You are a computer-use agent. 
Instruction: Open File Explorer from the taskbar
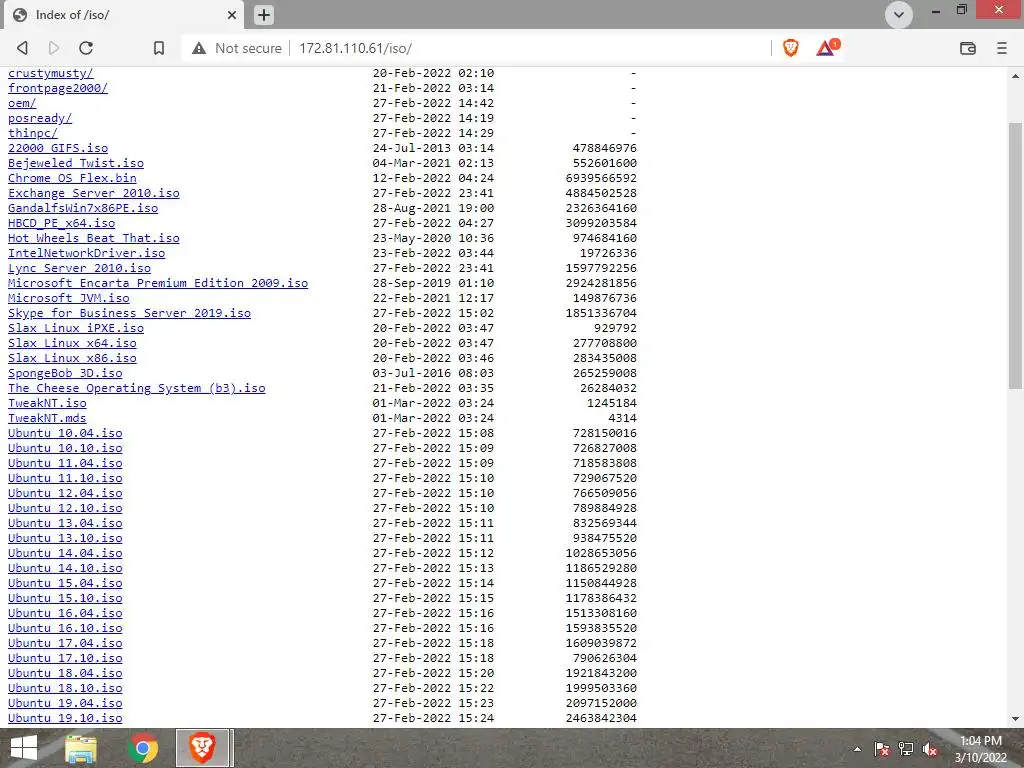tap(81, 748)
